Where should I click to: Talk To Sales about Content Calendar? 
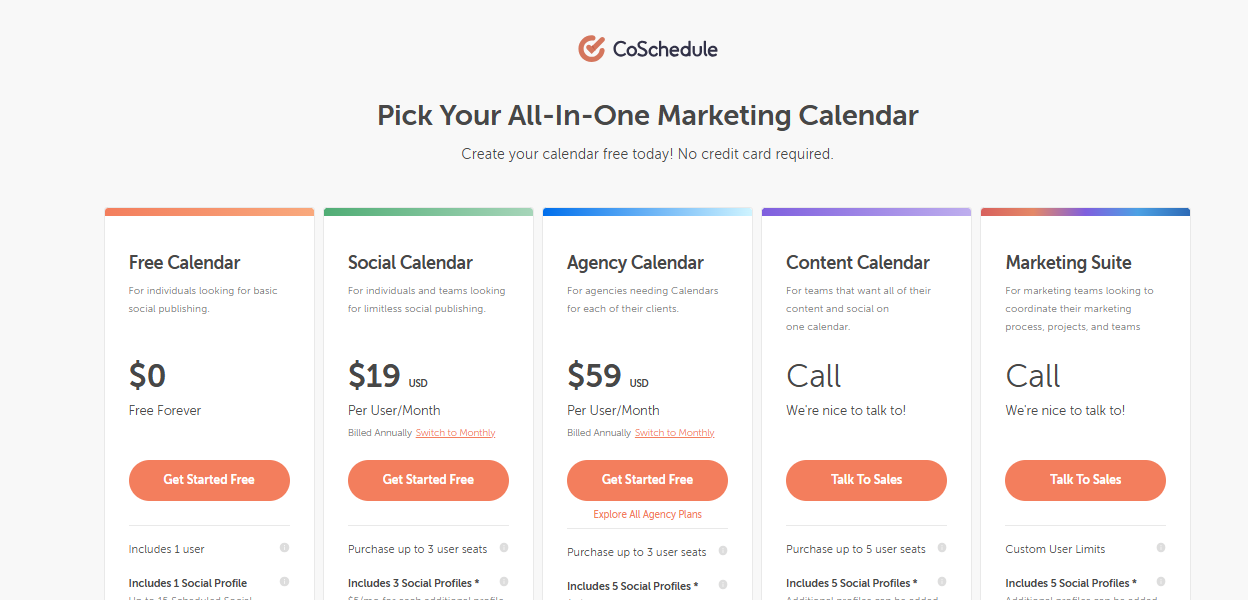(x=866, y=480)
